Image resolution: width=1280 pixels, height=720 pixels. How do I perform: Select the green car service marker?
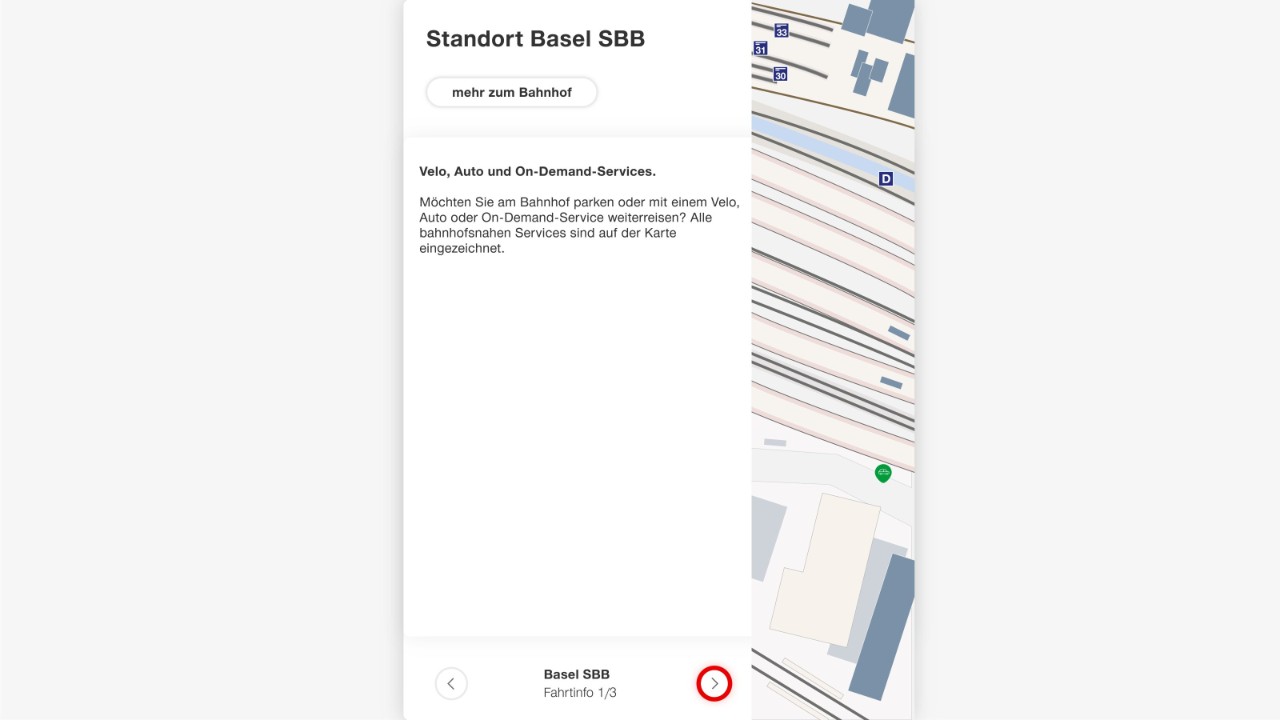[x=883, y=473]
